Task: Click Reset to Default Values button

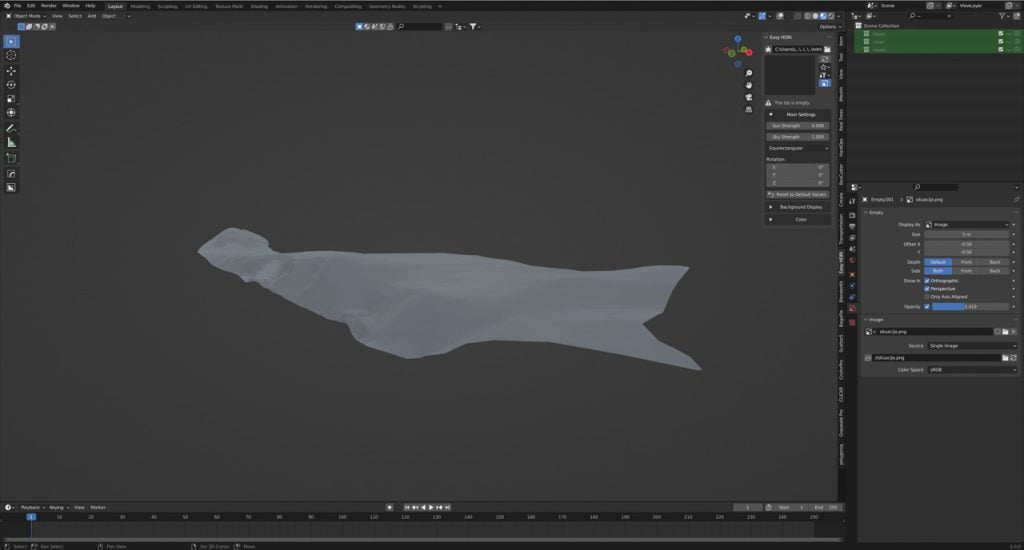Action: pyautogui.click(x=800, y=194)
